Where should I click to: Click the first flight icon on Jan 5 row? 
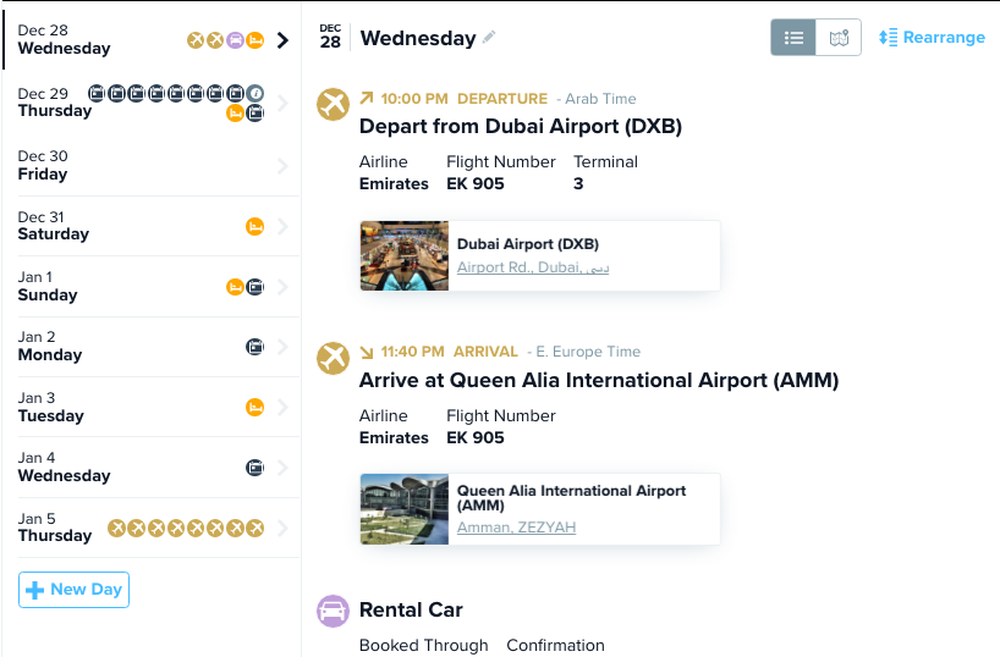point(117,528)
